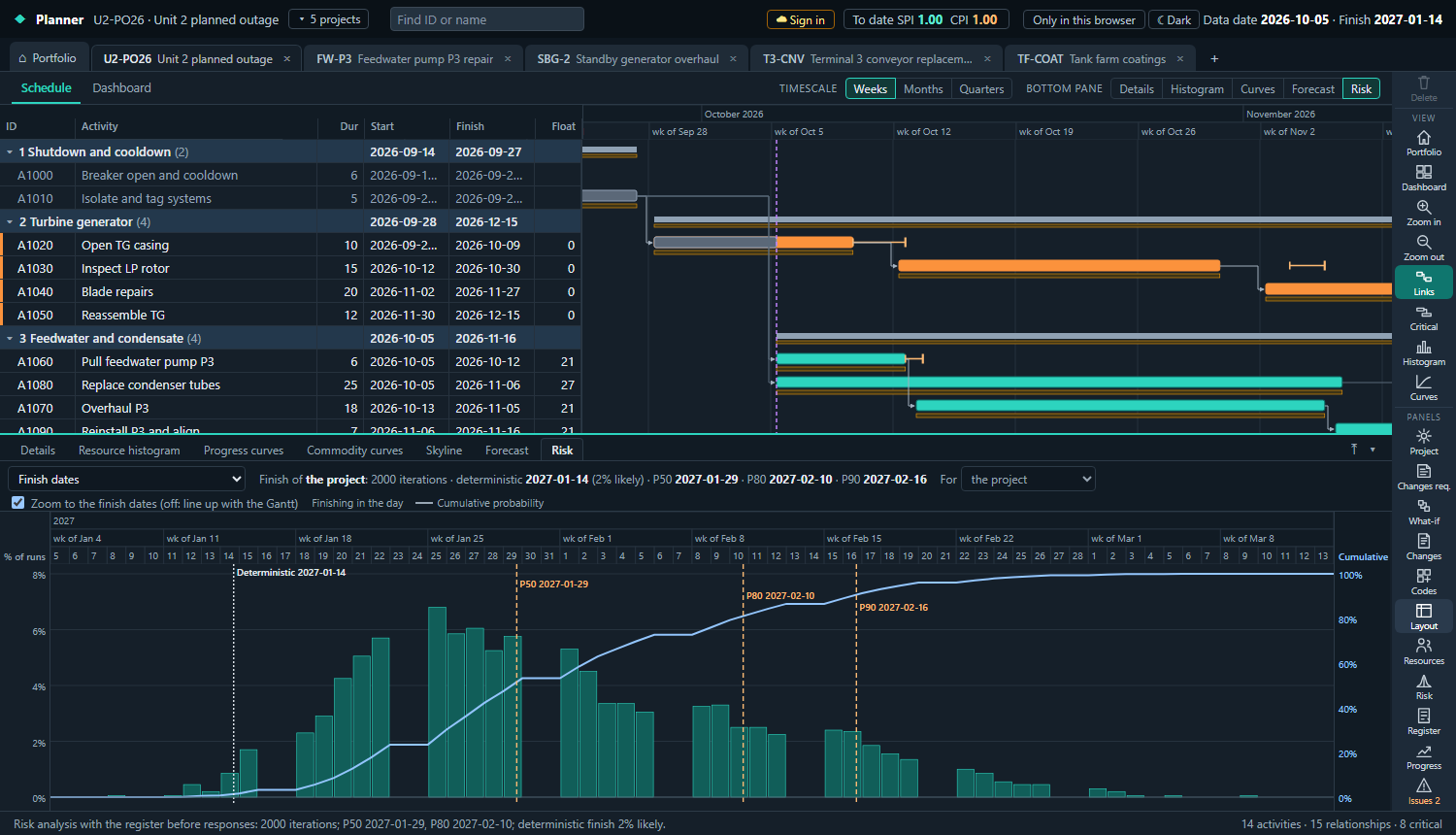Click teal Replace condenser tubes Gantt bar

(x=1059, y=382)
